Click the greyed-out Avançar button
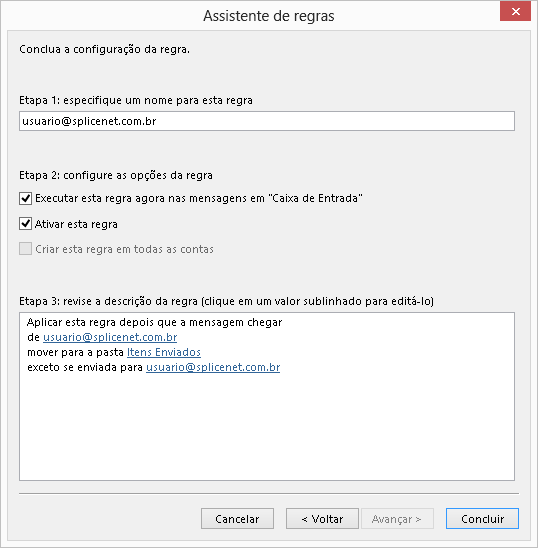Image resolution: width=538 pixels, height=548 pixels. (397, 519)
